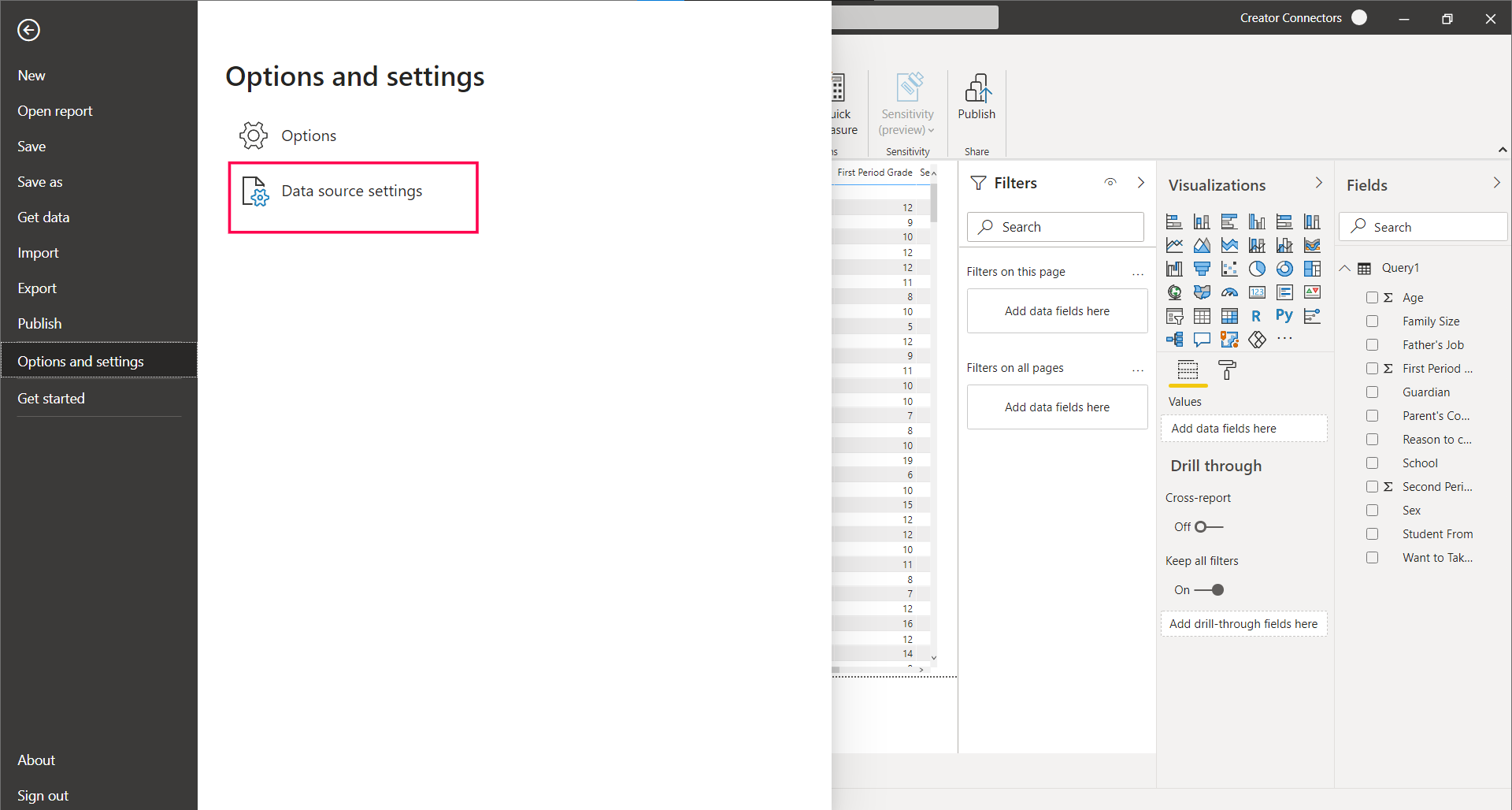Go back using the back arrow
The height and width of the screenshot is (810, 1512).
pos(28,30)
